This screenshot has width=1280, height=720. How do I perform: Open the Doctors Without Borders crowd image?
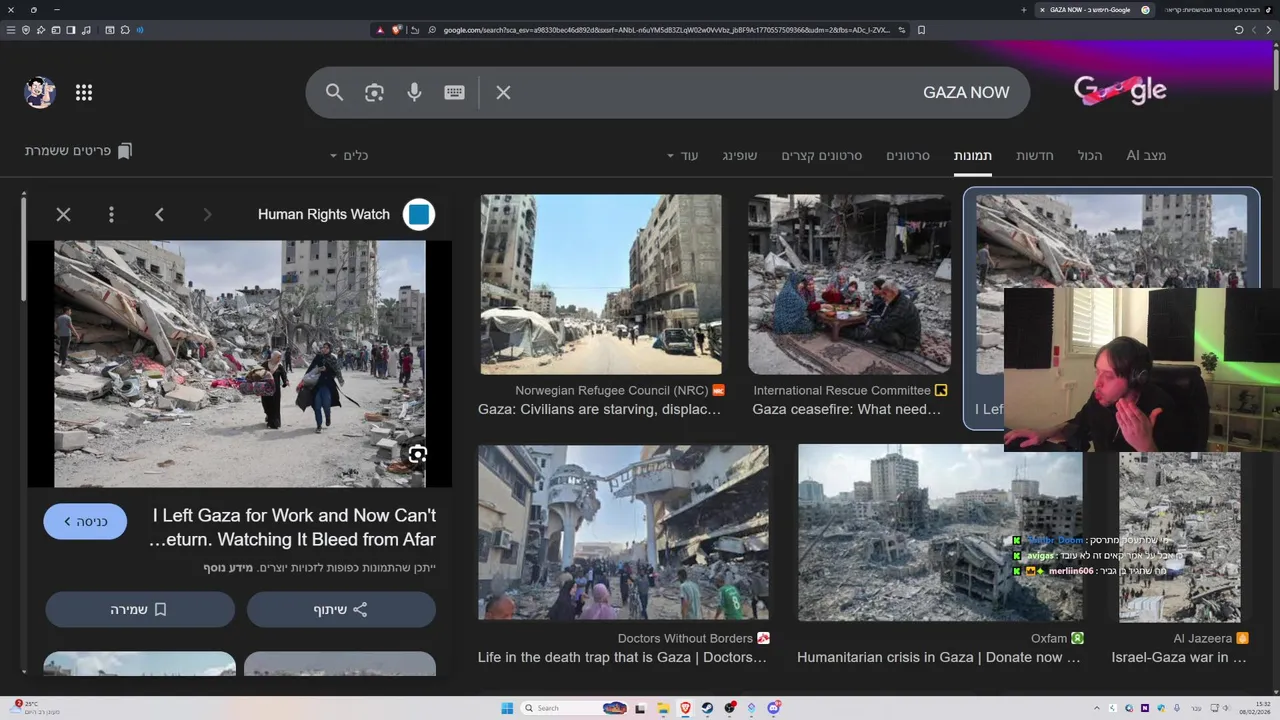[x=623, y=532]
